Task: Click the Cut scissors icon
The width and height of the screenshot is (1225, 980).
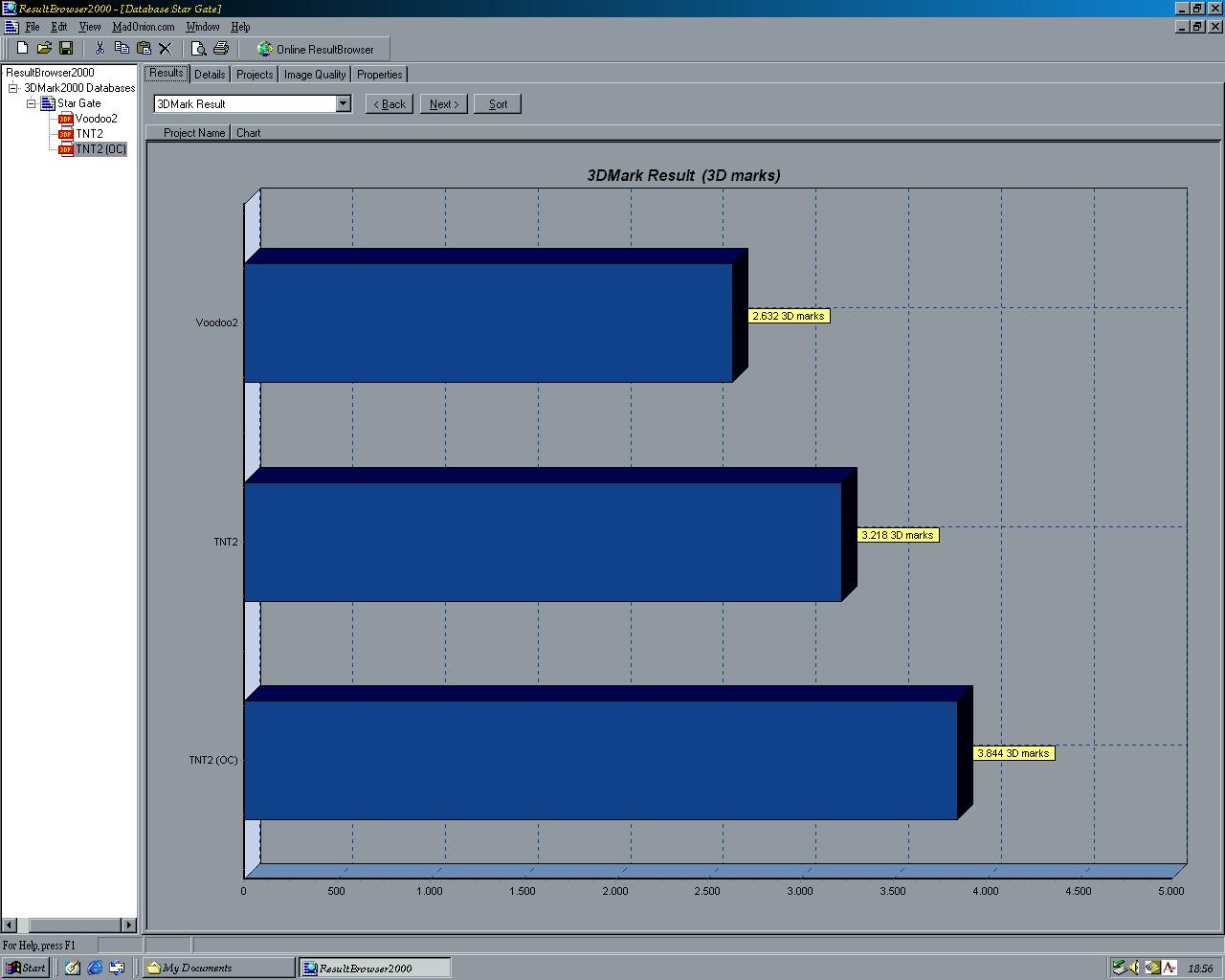Action: tap(99, 48)
